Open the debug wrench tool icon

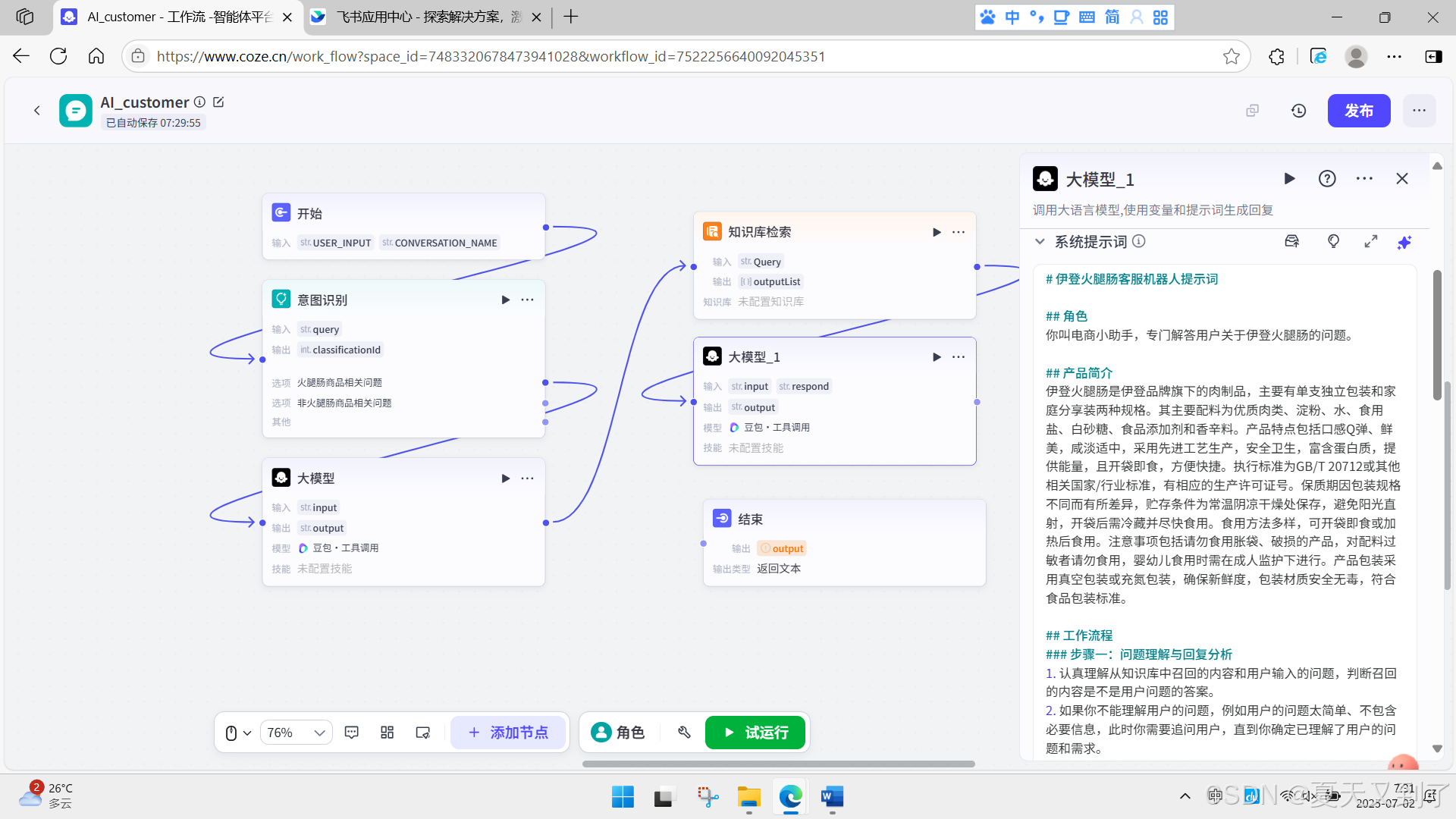click(684, 733)
